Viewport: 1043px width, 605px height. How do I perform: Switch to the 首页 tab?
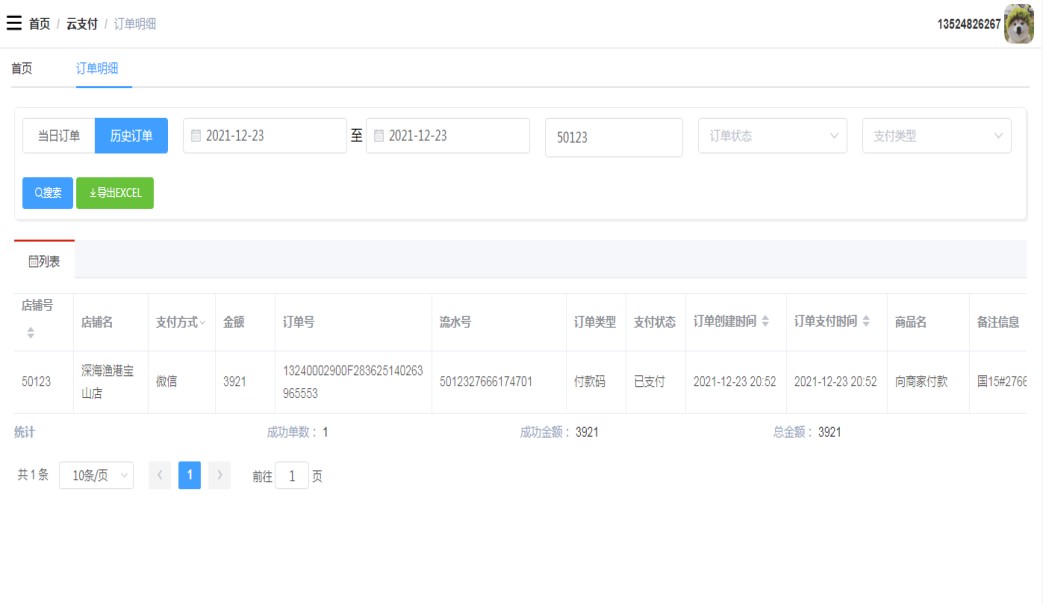tap(22, 68)
